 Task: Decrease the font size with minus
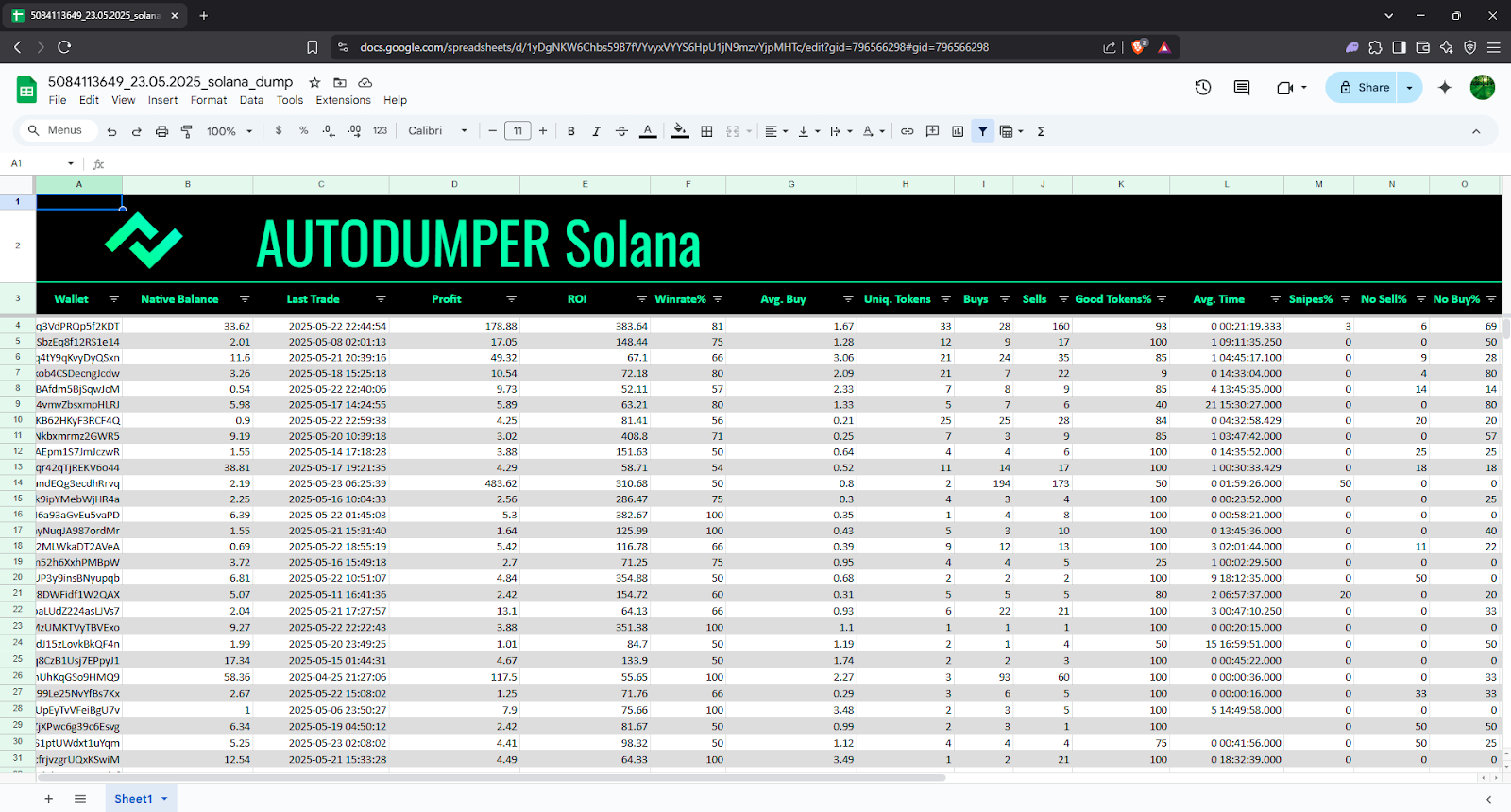[x=492, y=131]
